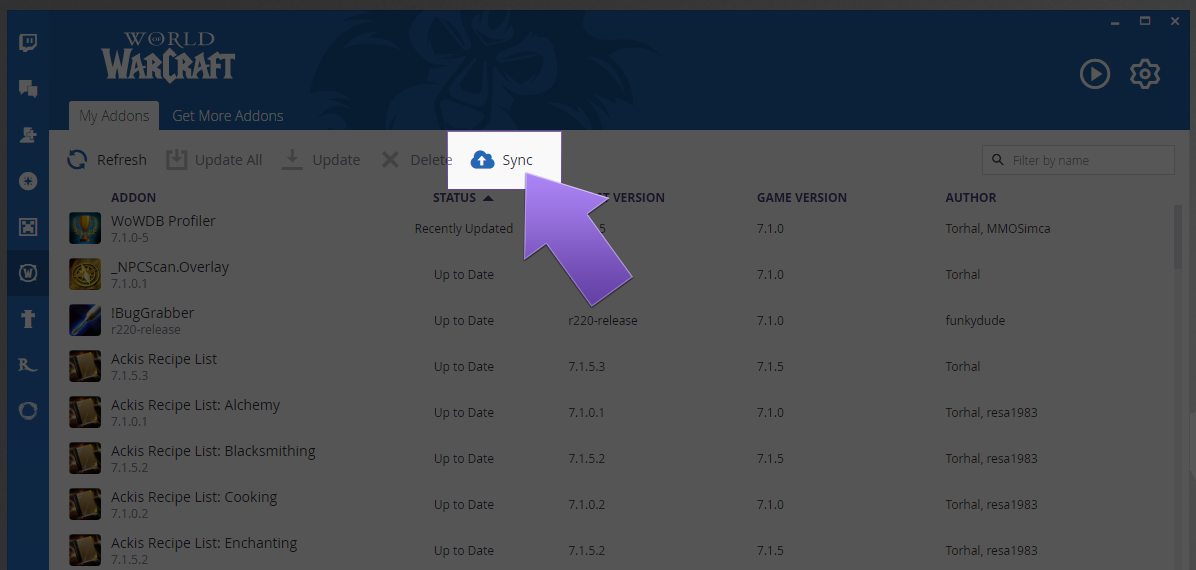Image resolution: width=1196 pixels, height=570 pixels.
Task: Click the Refresh addons button
Action: (x=107, y=159)
